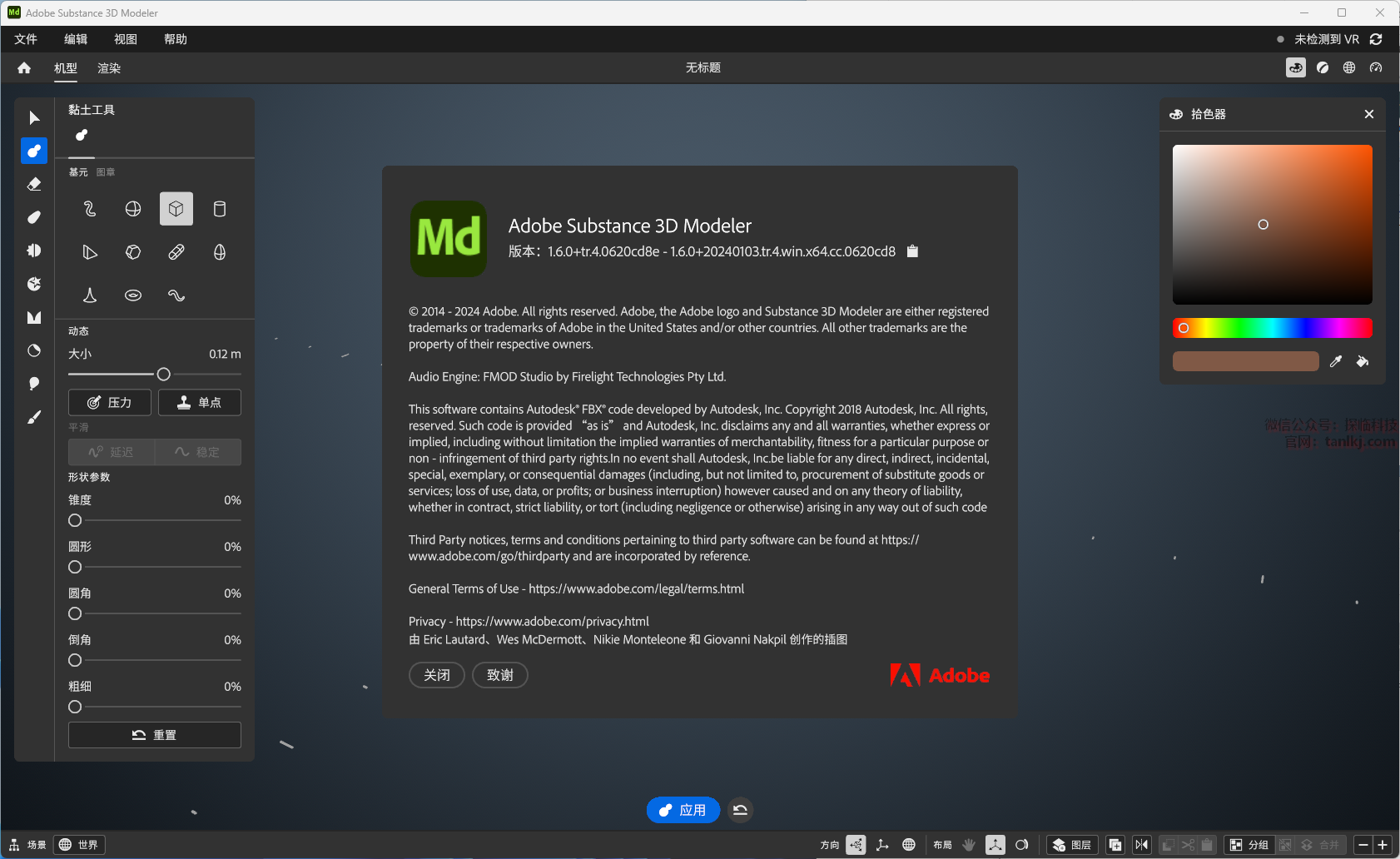Open the 世界 world scope selector
The height and width of the screenshot is (859, 1400).
coord(79,845)
